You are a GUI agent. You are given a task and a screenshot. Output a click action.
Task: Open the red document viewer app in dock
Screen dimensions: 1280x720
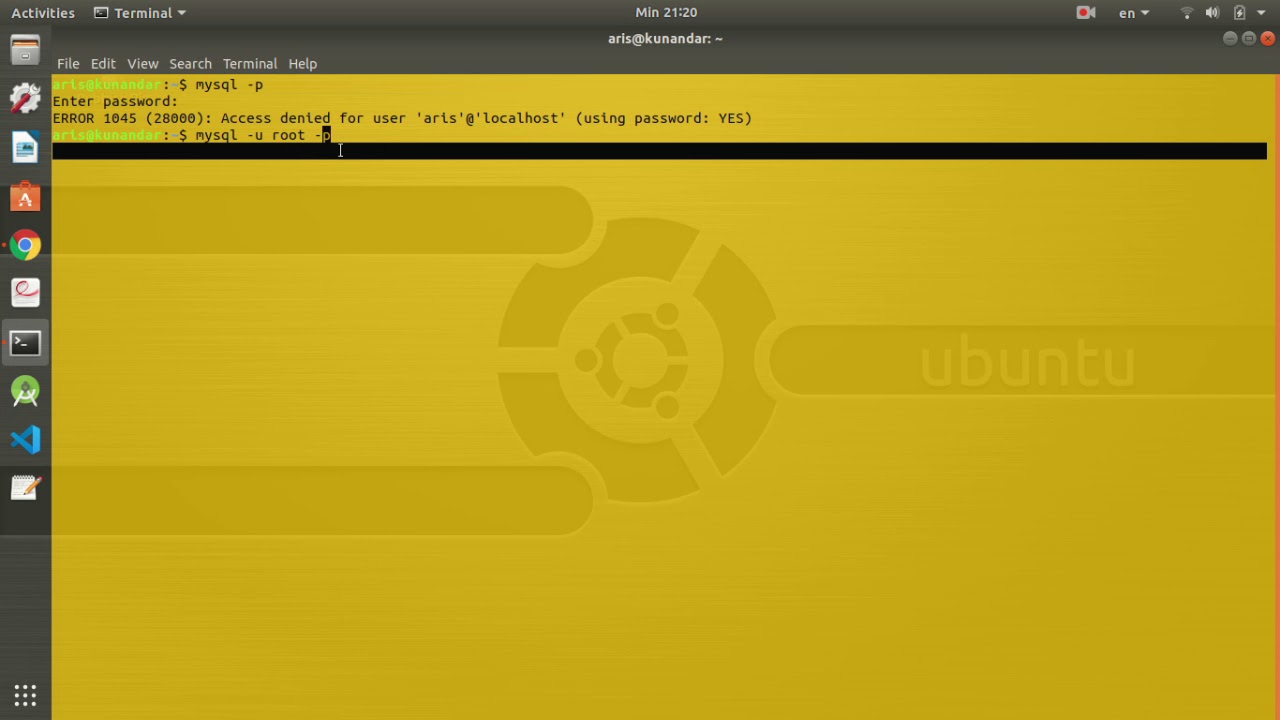click(25, 293)
